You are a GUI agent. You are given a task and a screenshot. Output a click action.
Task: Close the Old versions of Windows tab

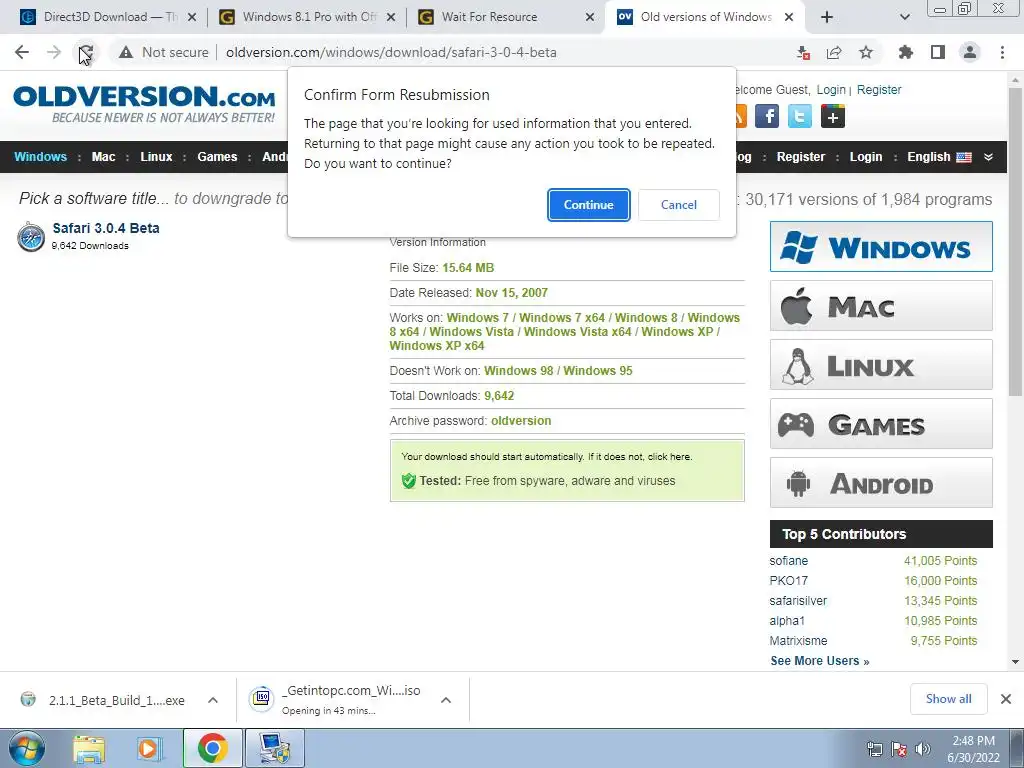pyautogui.click(x=789, y=17)
